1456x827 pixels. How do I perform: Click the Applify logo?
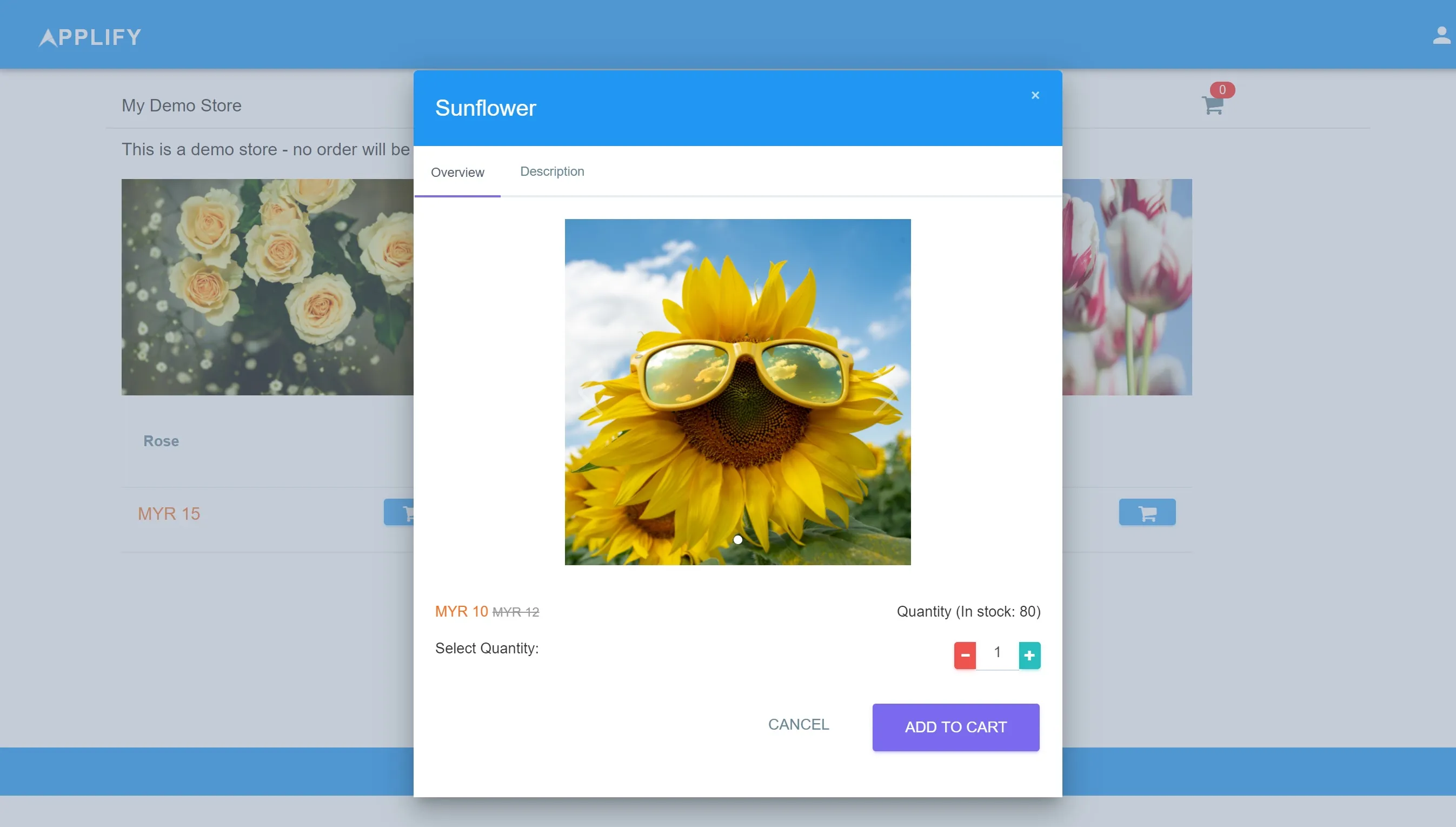[90, 37]
